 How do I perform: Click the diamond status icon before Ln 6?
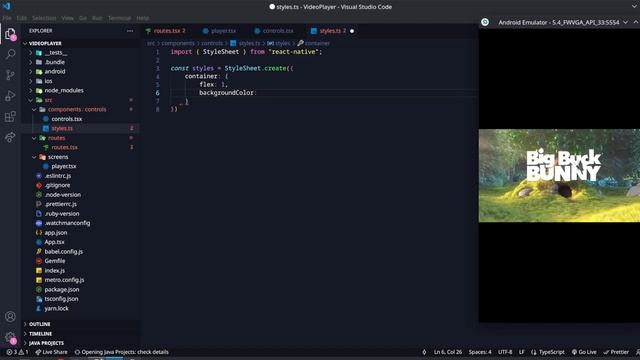coord(424,352)
